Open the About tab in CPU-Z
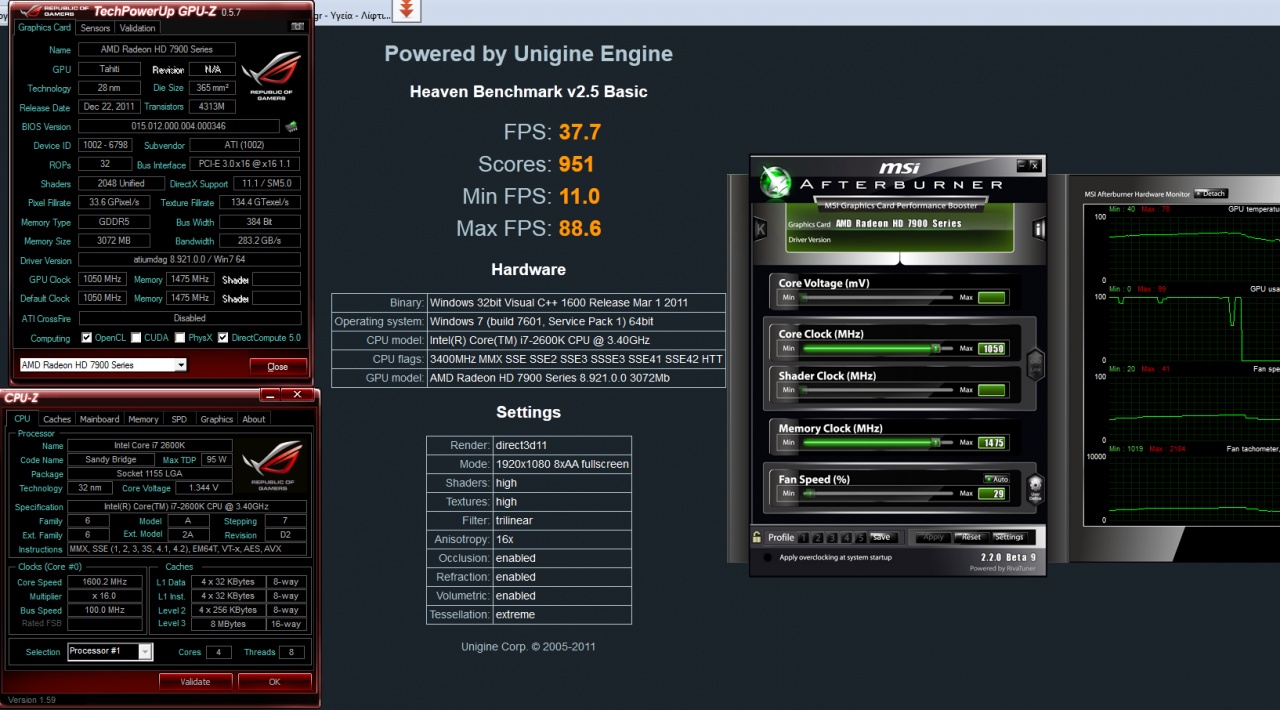Screen dimensions: 1280x710 point(254,419)
